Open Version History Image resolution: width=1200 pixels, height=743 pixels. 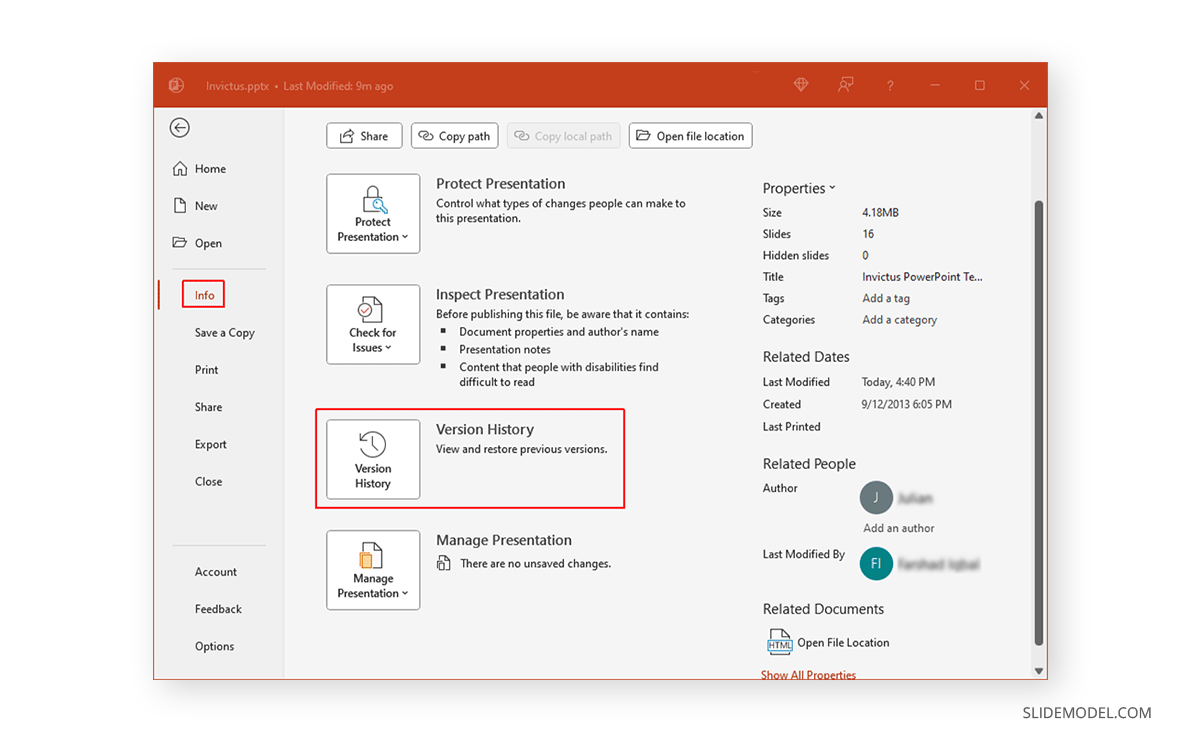(372, 459)
